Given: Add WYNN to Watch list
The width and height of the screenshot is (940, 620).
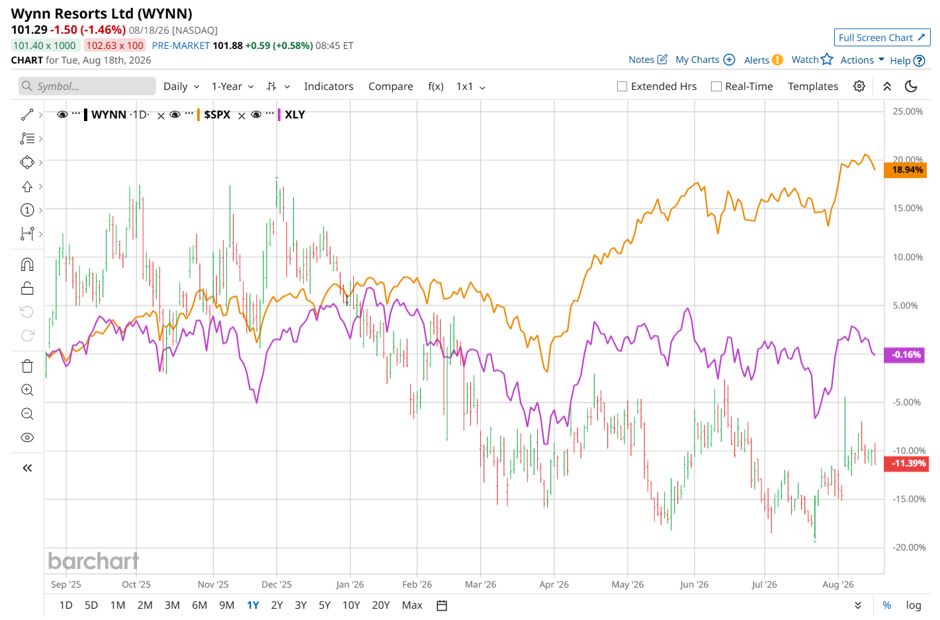Looking at the screenshot, I should [x=812, y=59].
